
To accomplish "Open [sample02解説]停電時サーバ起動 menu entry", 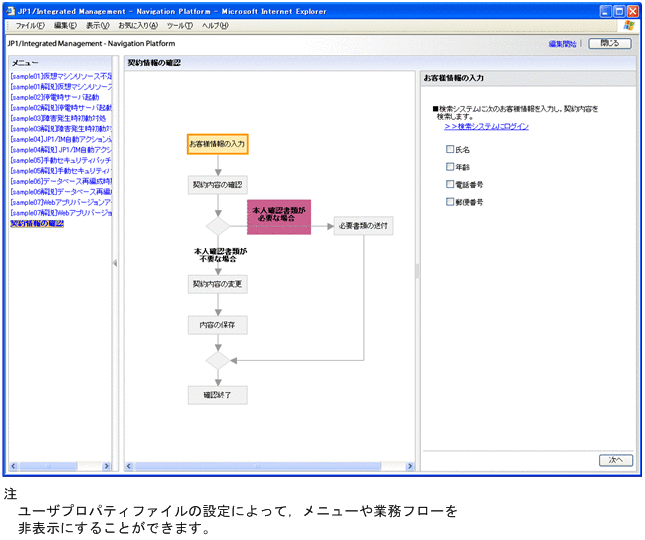I will click(x=61, y=108).
